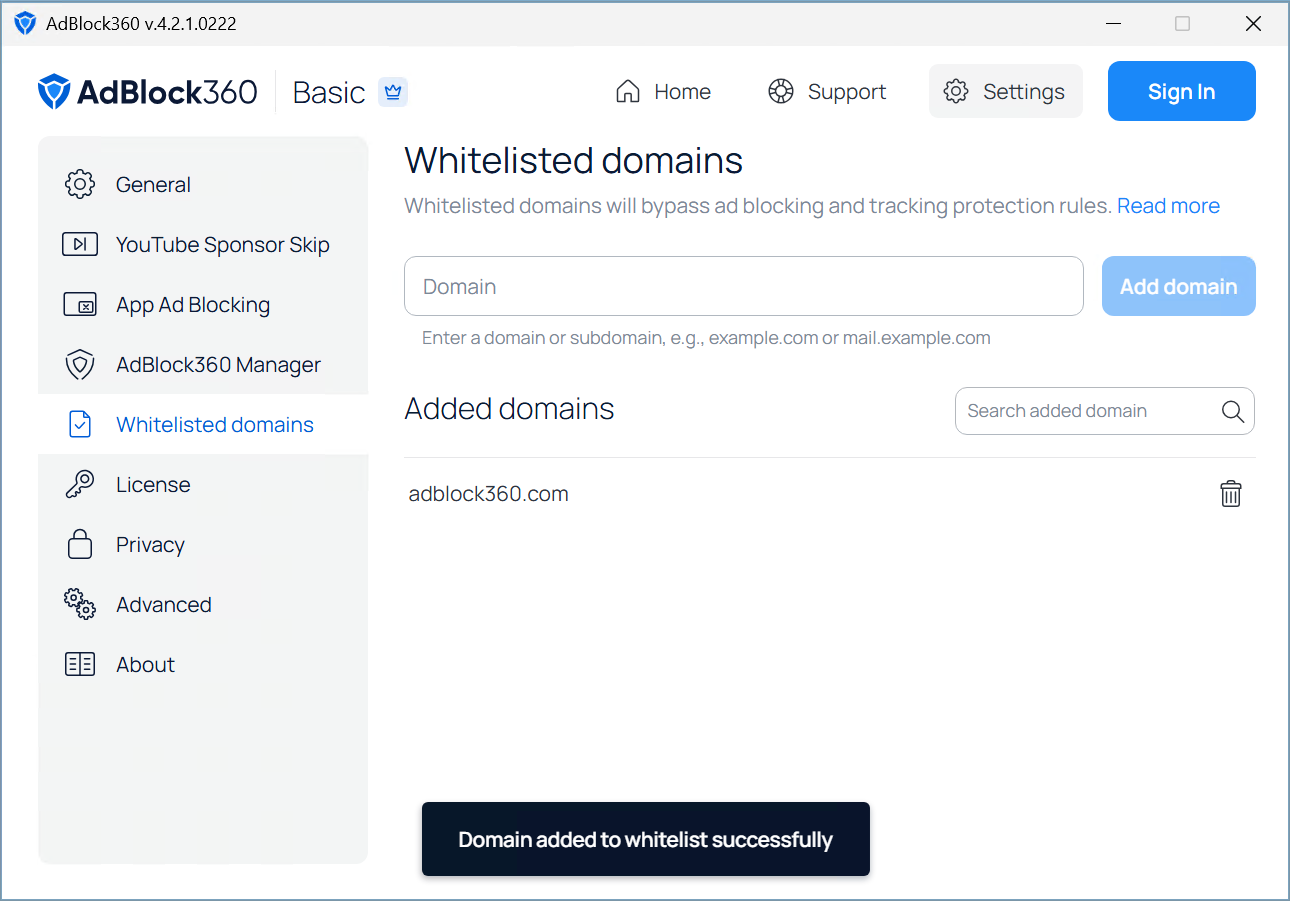Image resolution: width=1290 pixels, height=901 pixels.
Task: Click the Privacy padlock icon
Action: click(x=80, y=544)
